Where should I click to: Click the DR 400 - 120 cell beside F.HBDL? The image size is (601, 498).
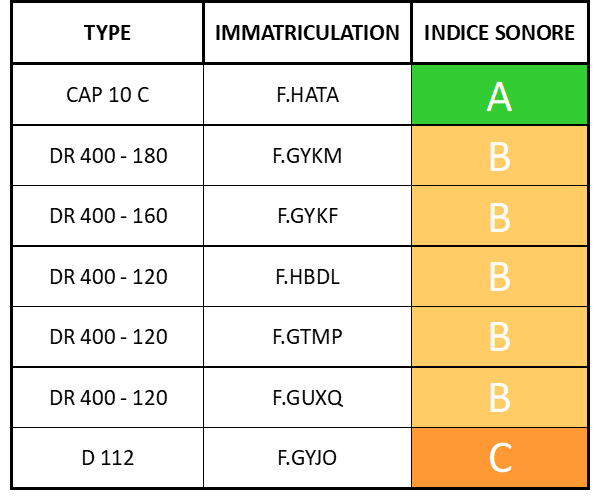click(x=108, y=277)
